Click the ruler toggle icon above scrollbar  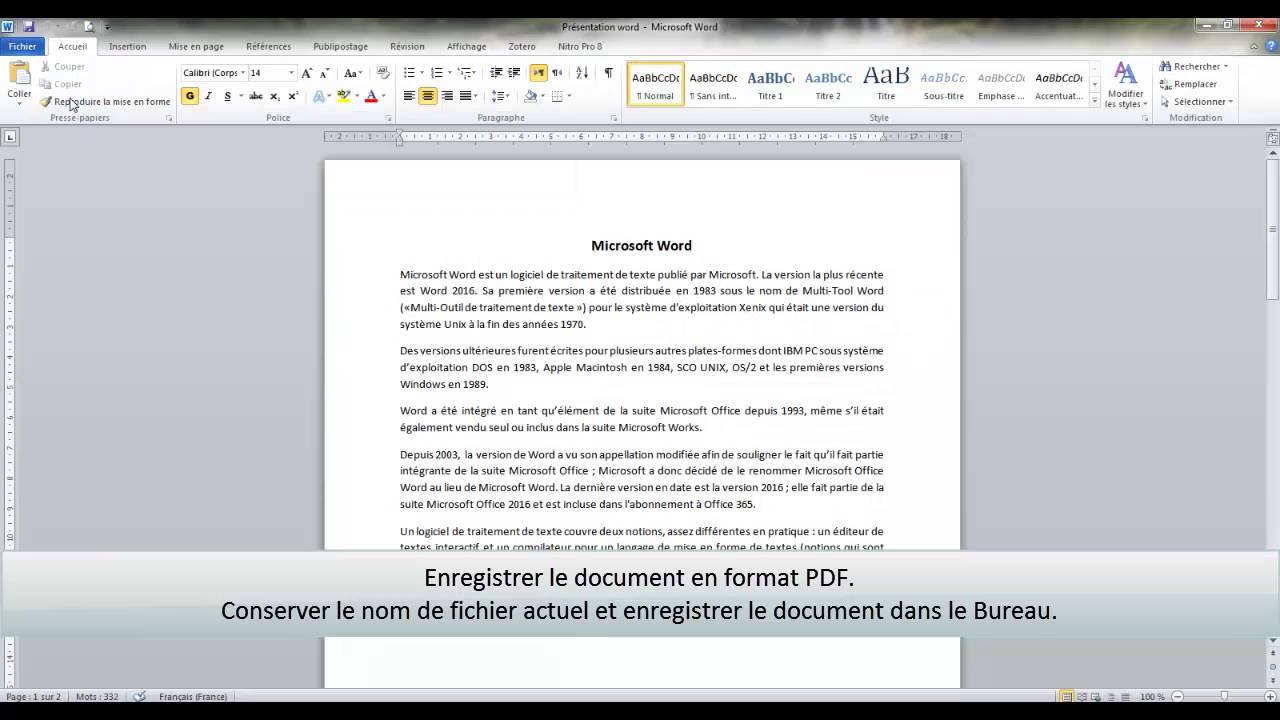point(1272,138)
